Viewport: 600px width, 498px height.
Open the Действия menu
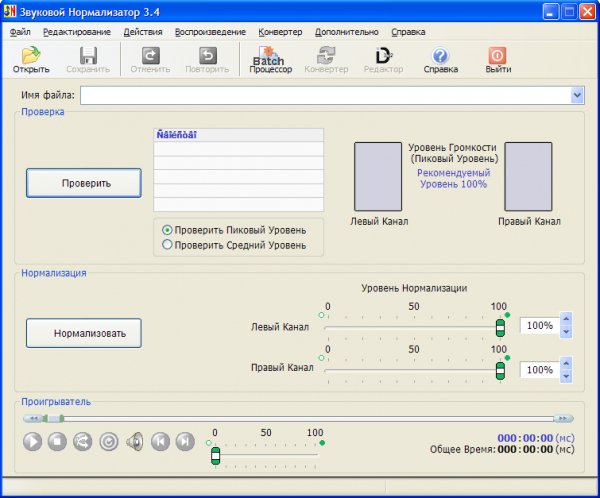143,32
